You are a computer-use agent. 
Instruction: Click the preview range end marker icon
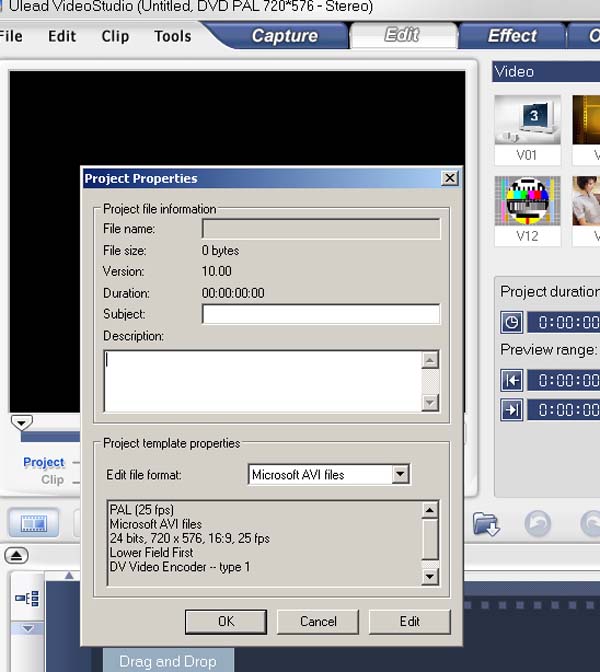511,410
